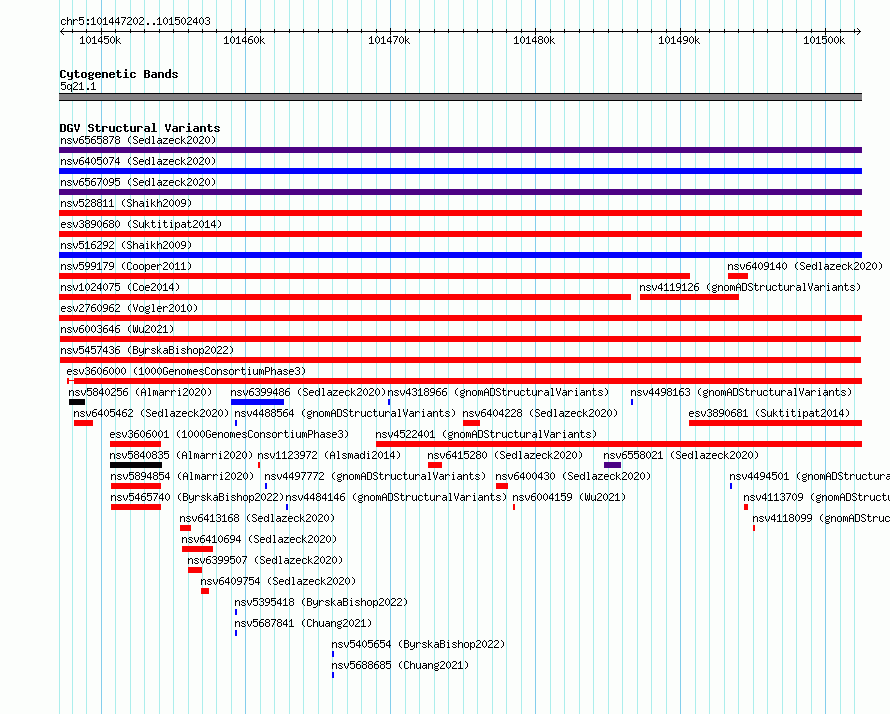The width and height of the screenshot is (890, 714).
Task: Select nsv4119126 gnomAD variant label
Action: tap(750, 287)
